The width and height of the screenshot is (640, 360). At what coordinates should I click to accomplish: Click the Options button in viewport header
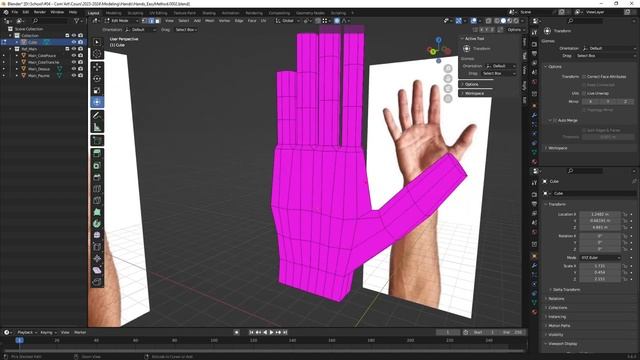click(x=516, y=30)
